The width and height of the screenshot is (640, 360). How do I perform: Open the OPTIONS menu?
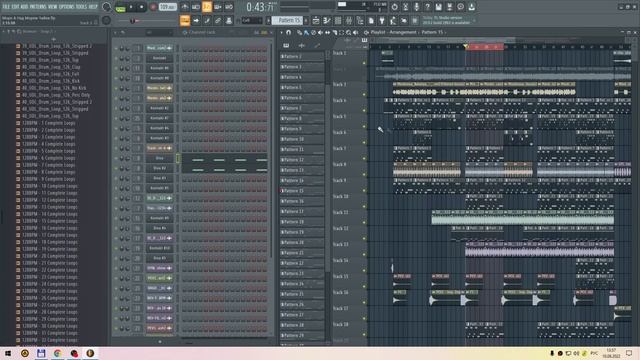(67, 7)
